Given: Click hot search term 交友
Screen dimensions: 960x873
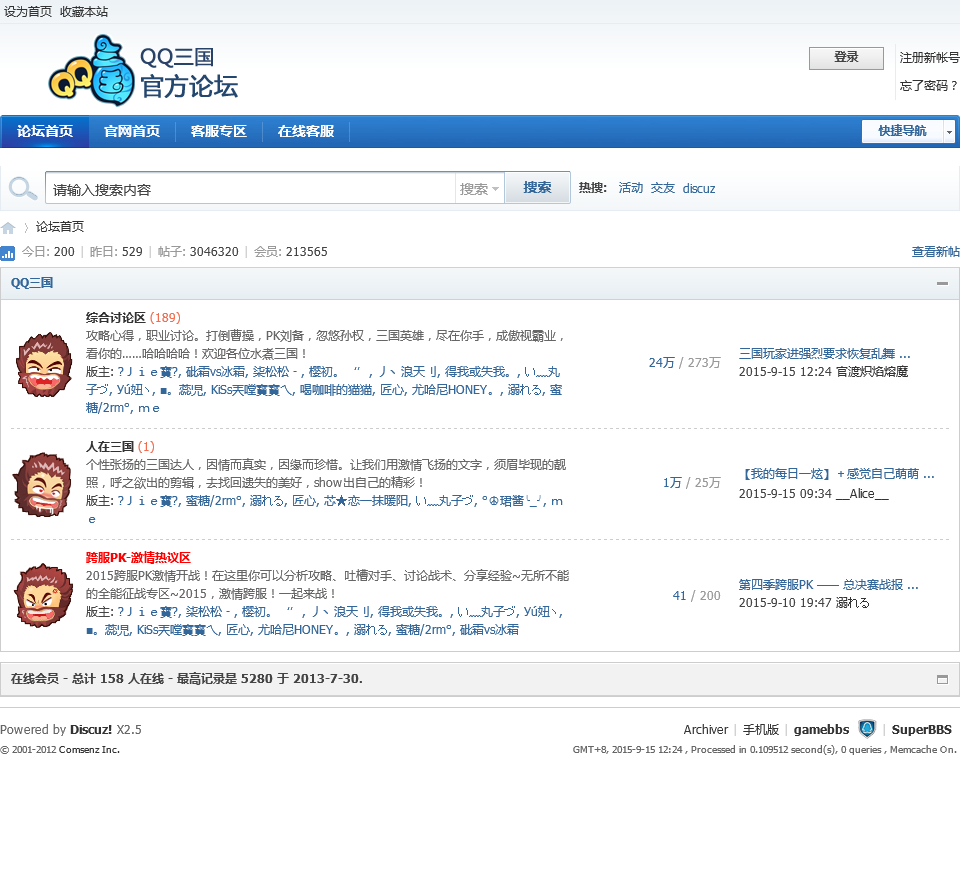Looking at the screenshot, I should 662,188.
